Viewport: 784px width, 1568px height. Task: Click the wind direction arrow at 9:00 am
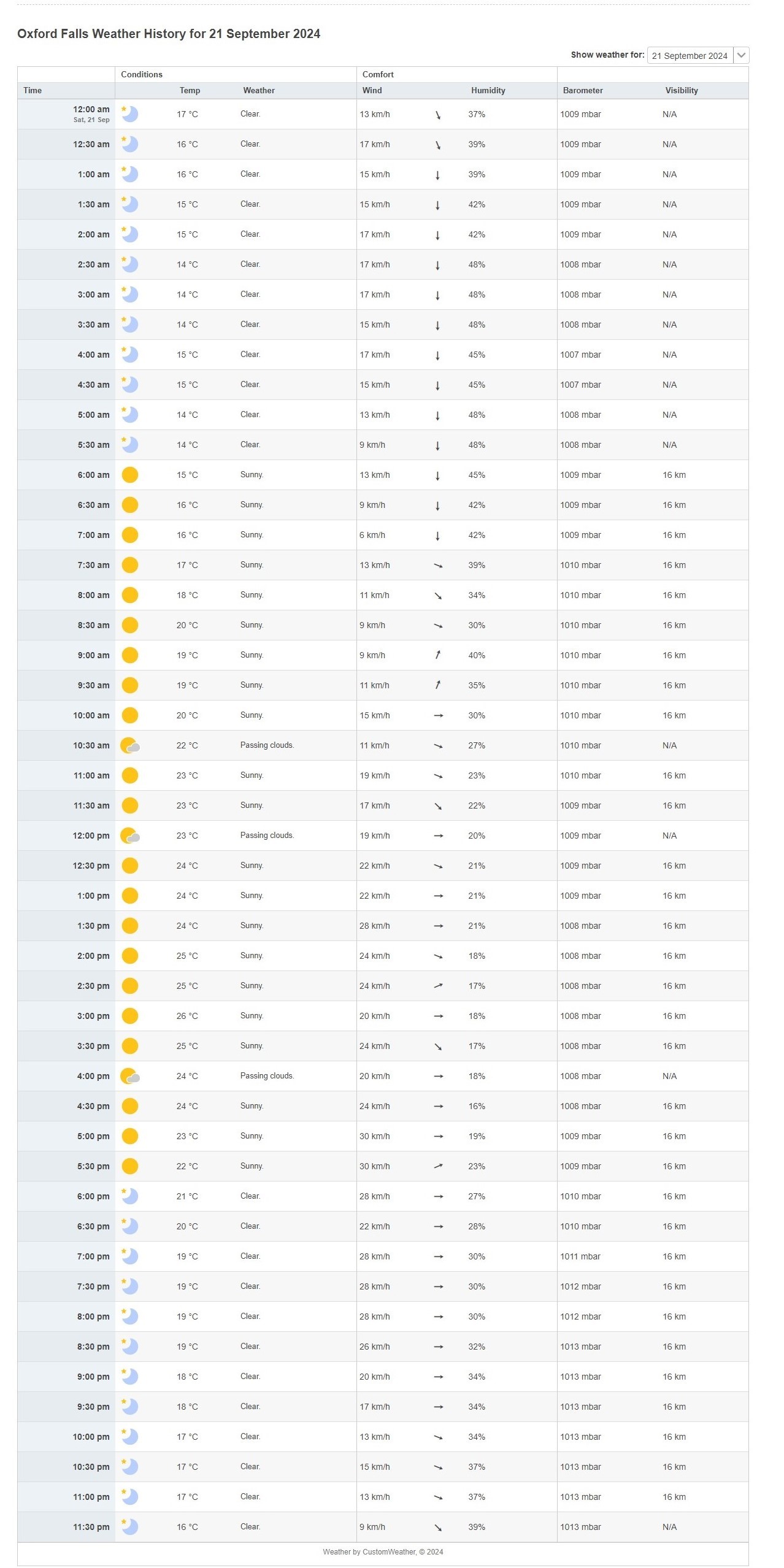tap(437, 655)
